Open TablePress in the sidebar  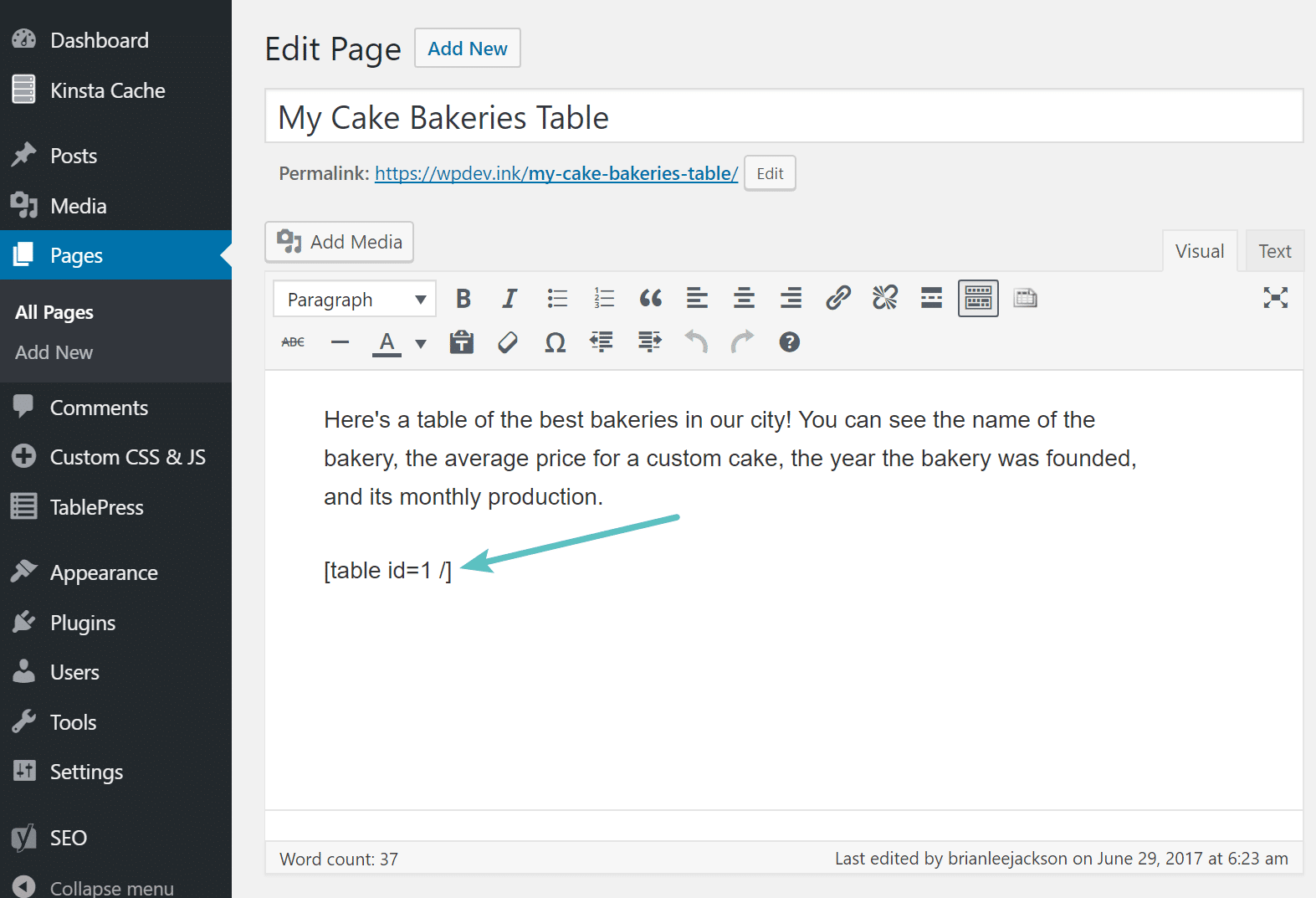tap(96, 507)
